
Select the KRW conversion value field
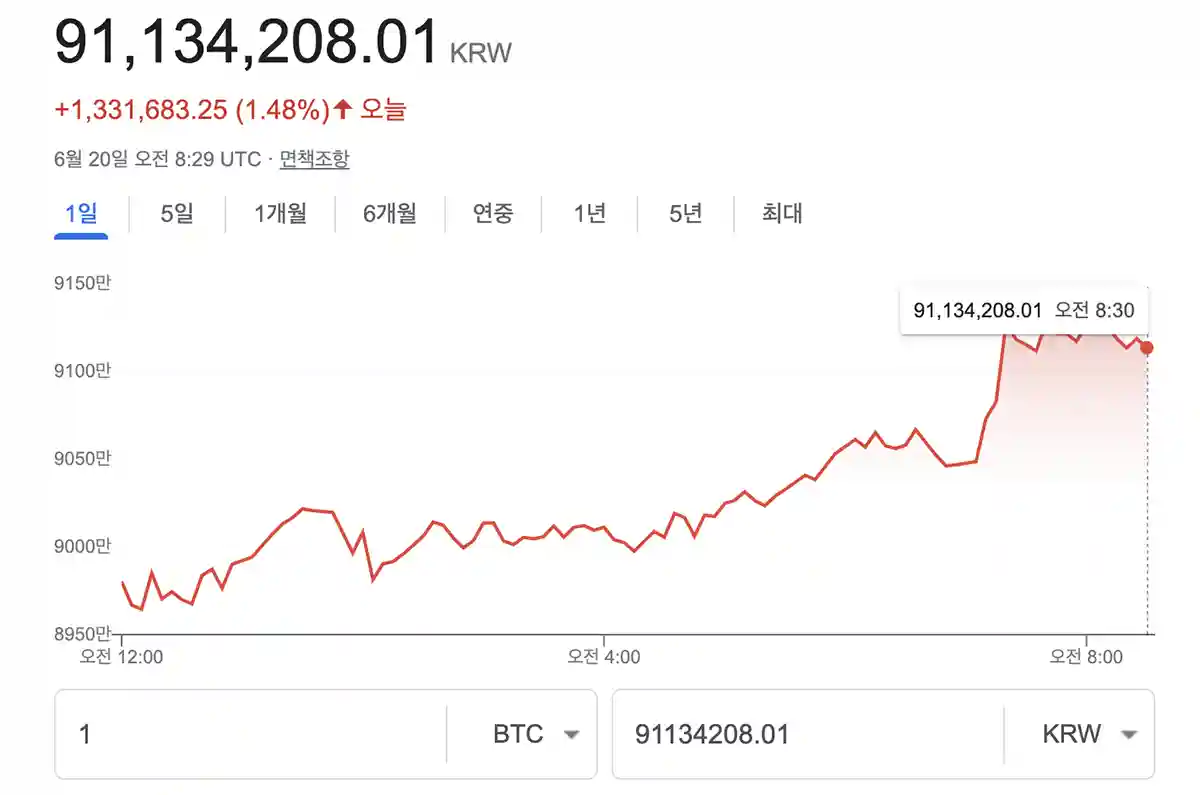coord(800,734)
